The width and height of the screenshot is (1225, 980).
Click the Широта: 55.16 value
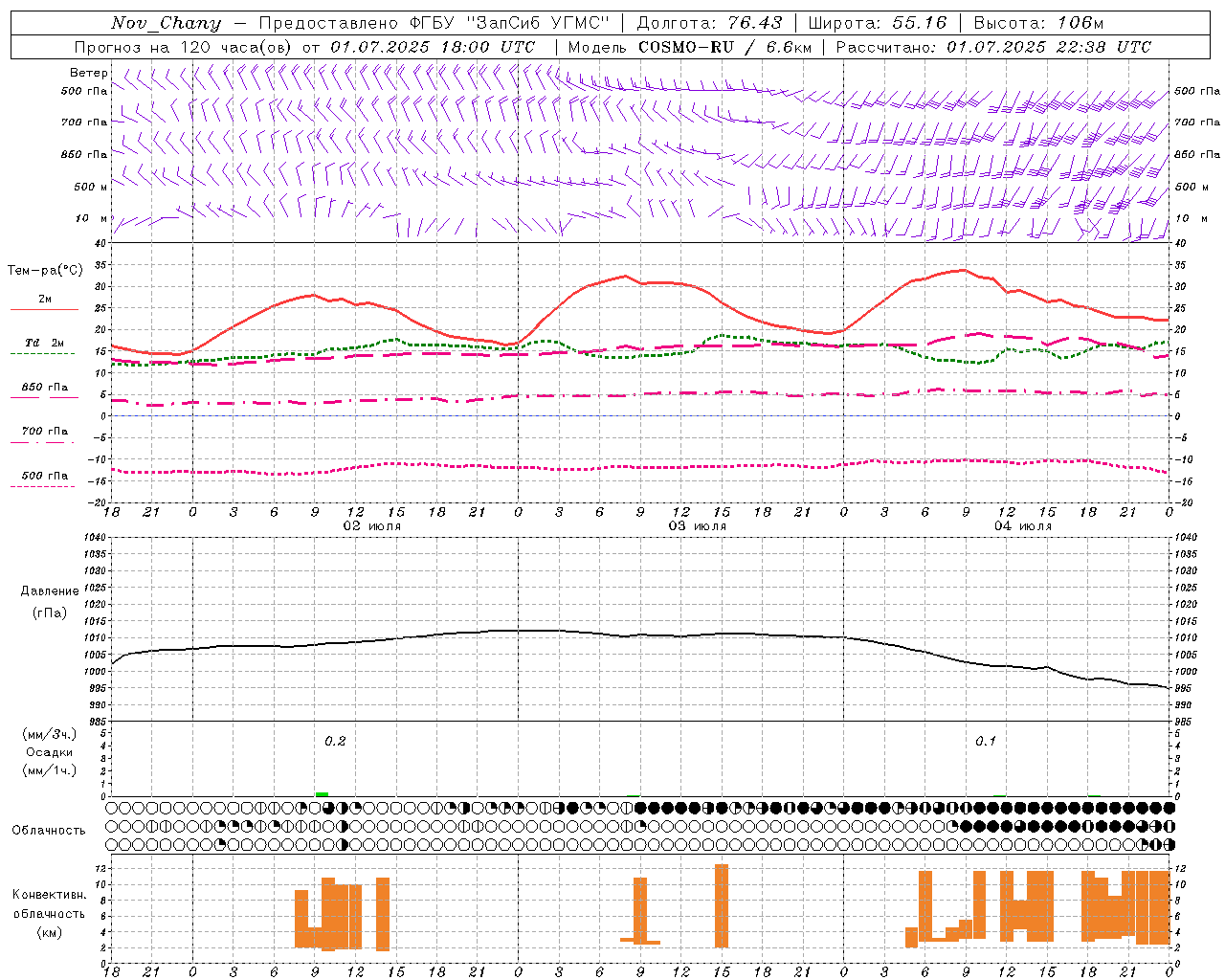[x=877, y=23]
